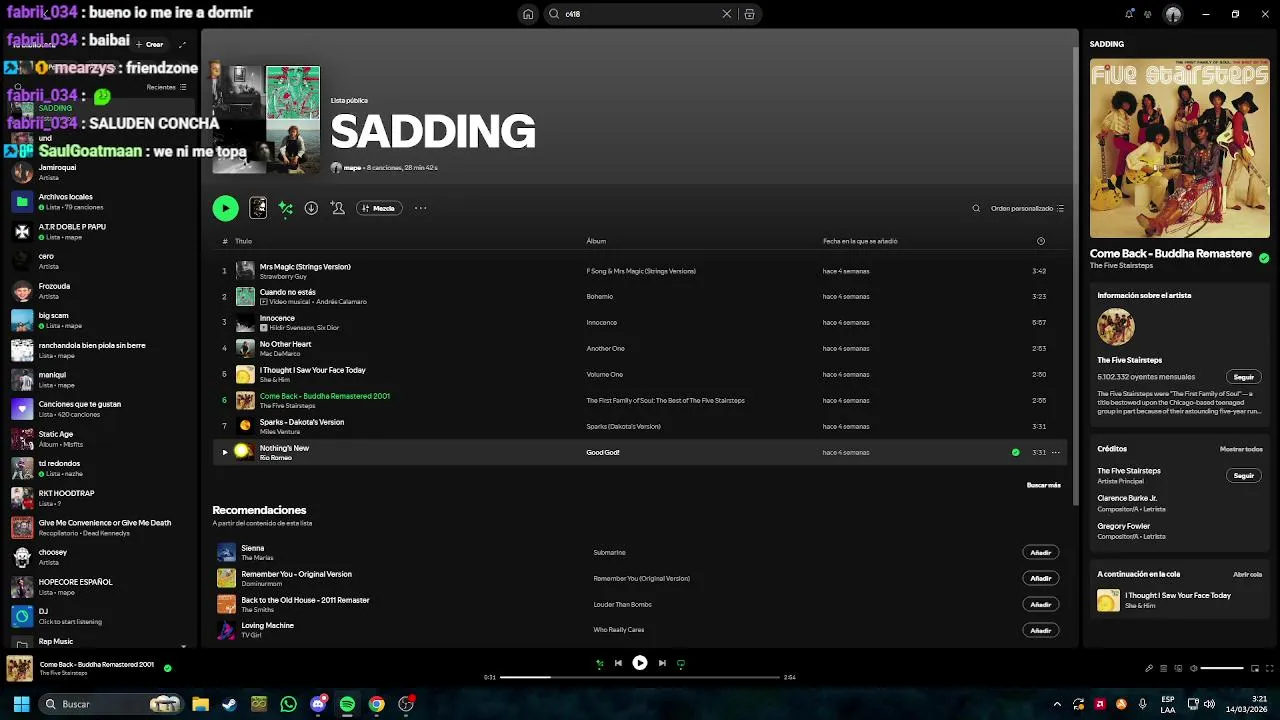Go to Spotify home via house icon

click(528, 14)
